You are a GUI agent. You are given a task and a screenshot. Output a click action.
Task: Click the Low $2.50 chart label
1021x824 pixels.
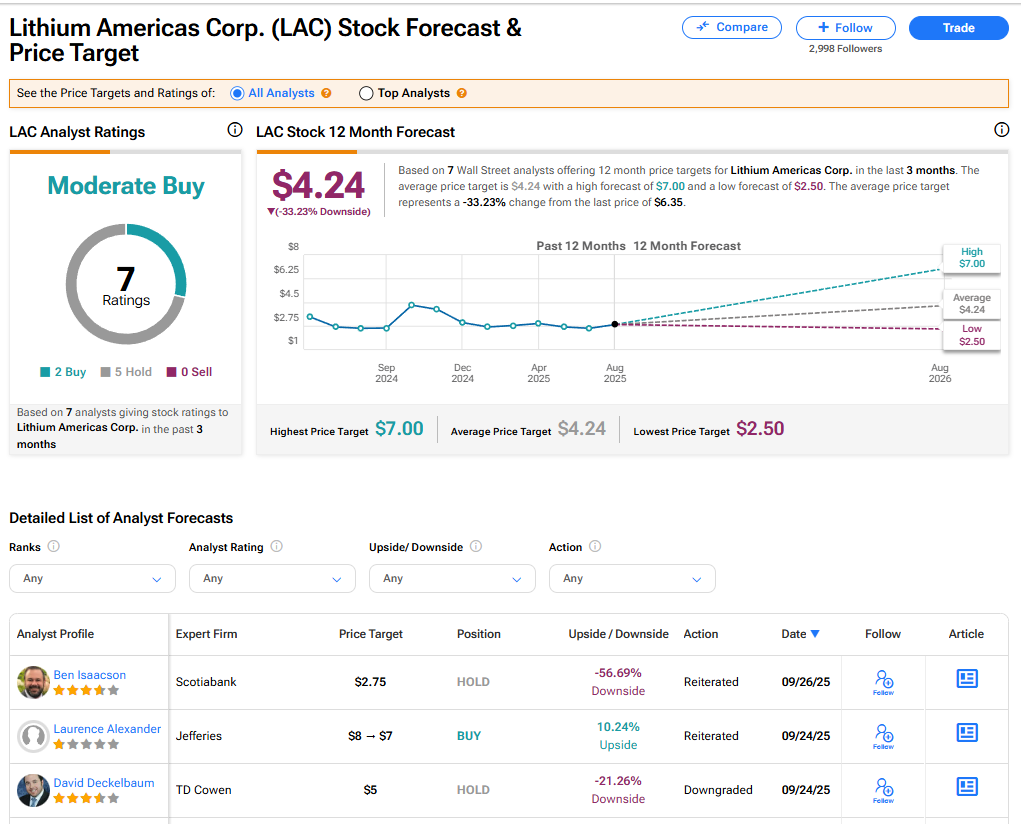(x=972, y=335)
